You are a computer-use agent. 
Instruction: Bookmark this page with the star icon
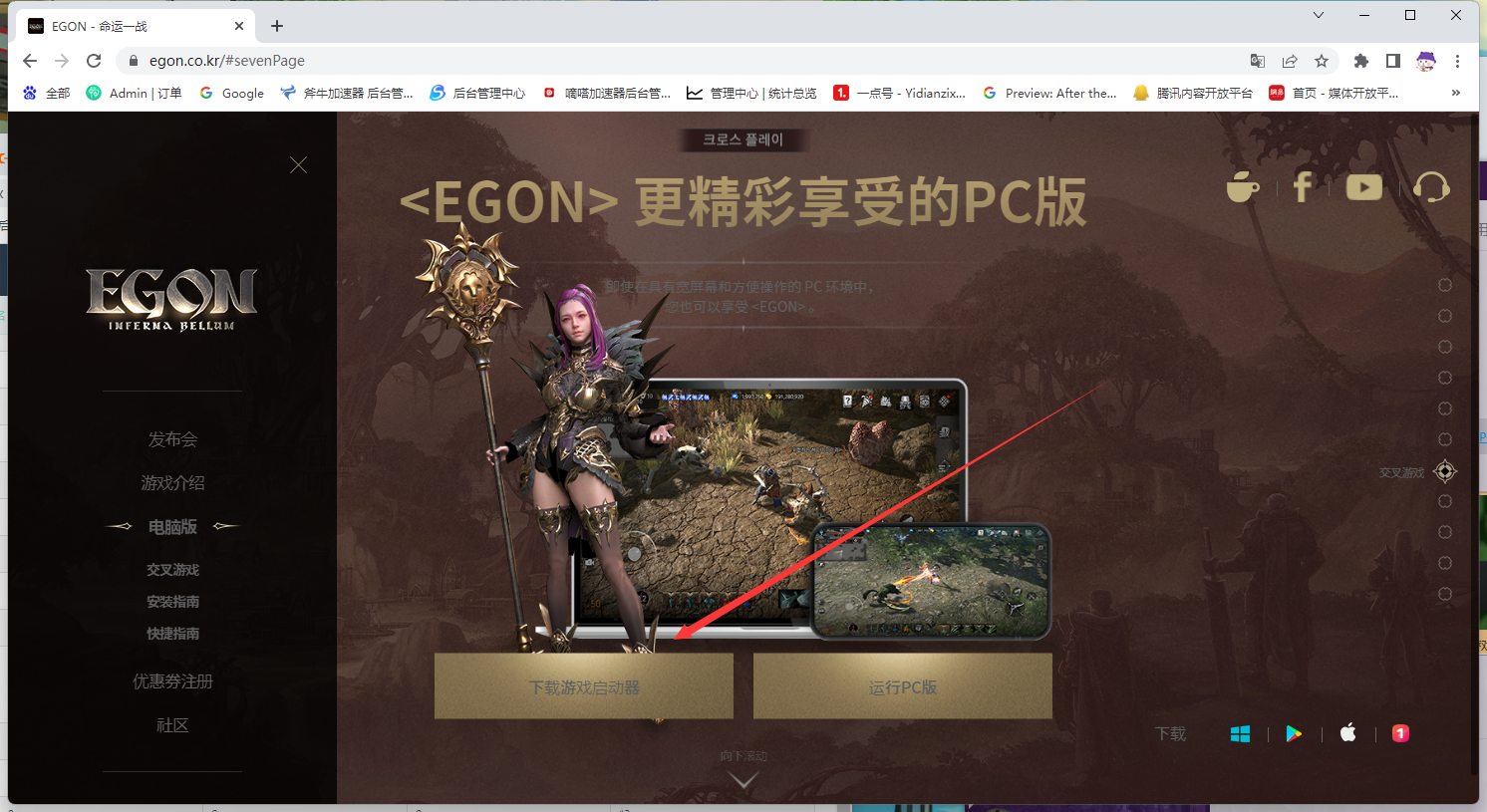click(x=1322, y=61)
